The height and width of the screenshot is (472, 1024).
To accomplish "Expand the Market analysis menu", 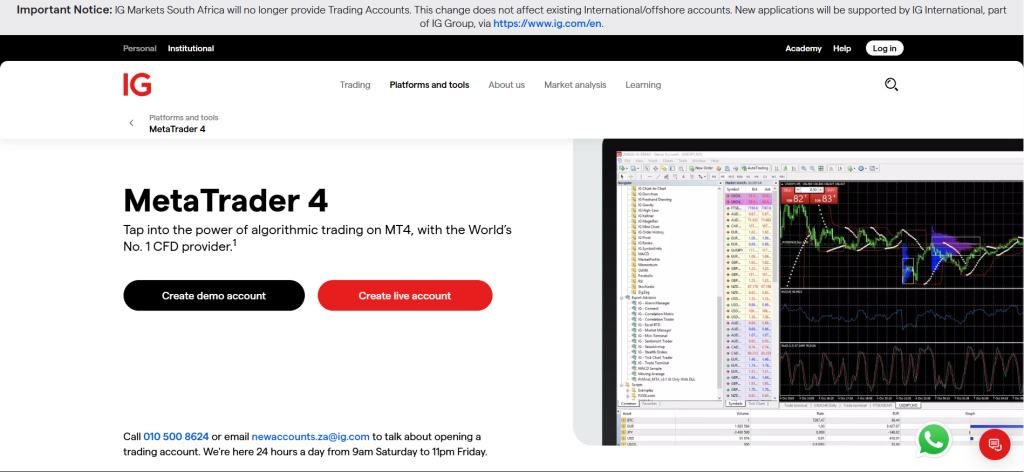I will point(575,85).
